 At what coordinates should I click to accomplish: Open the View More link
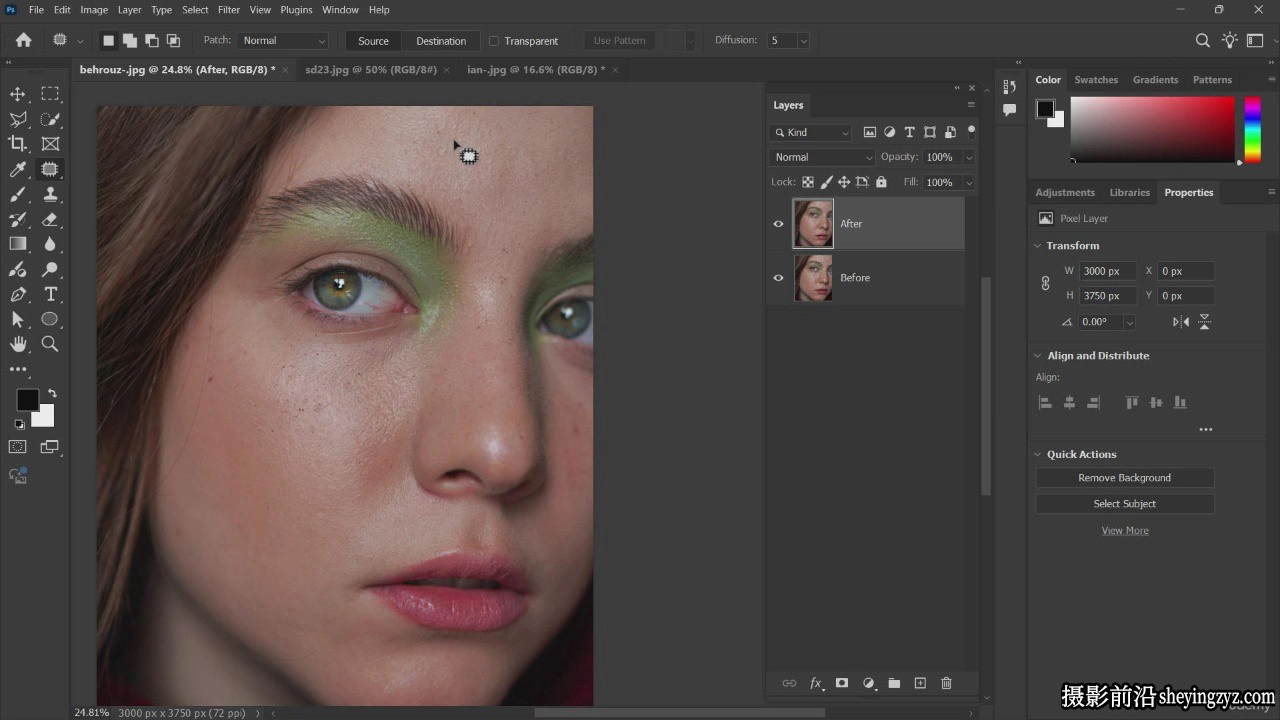click(x=1125, y=531)
